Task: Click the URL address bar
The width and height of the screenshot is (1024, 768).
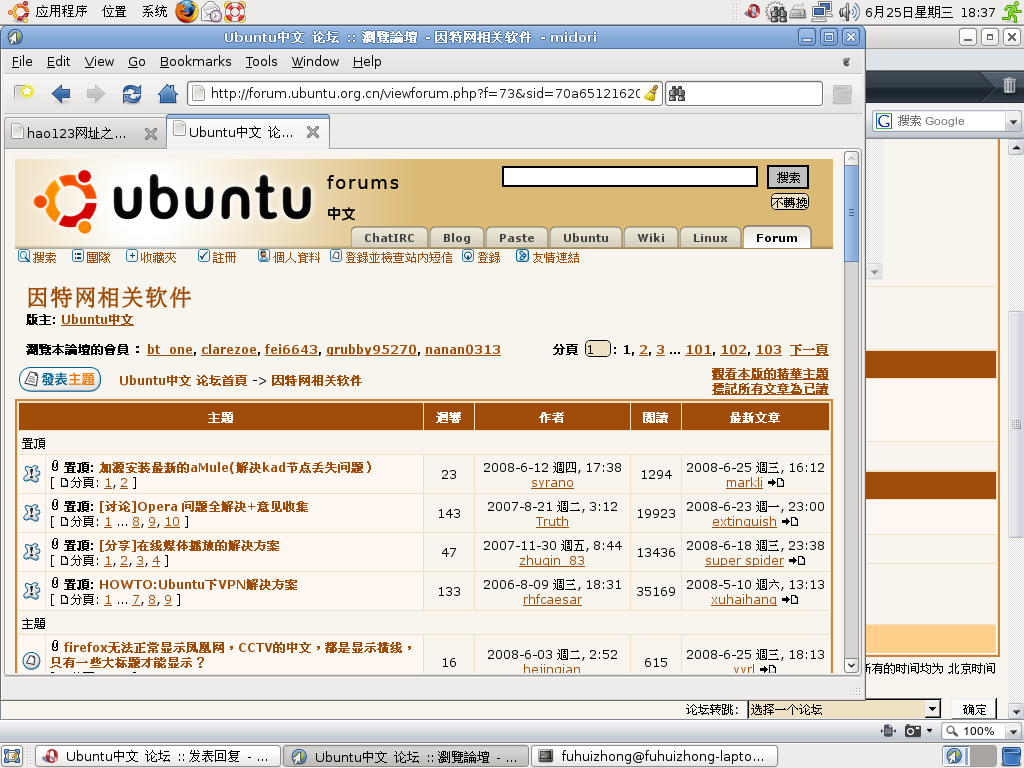Action: coord(424,93)
